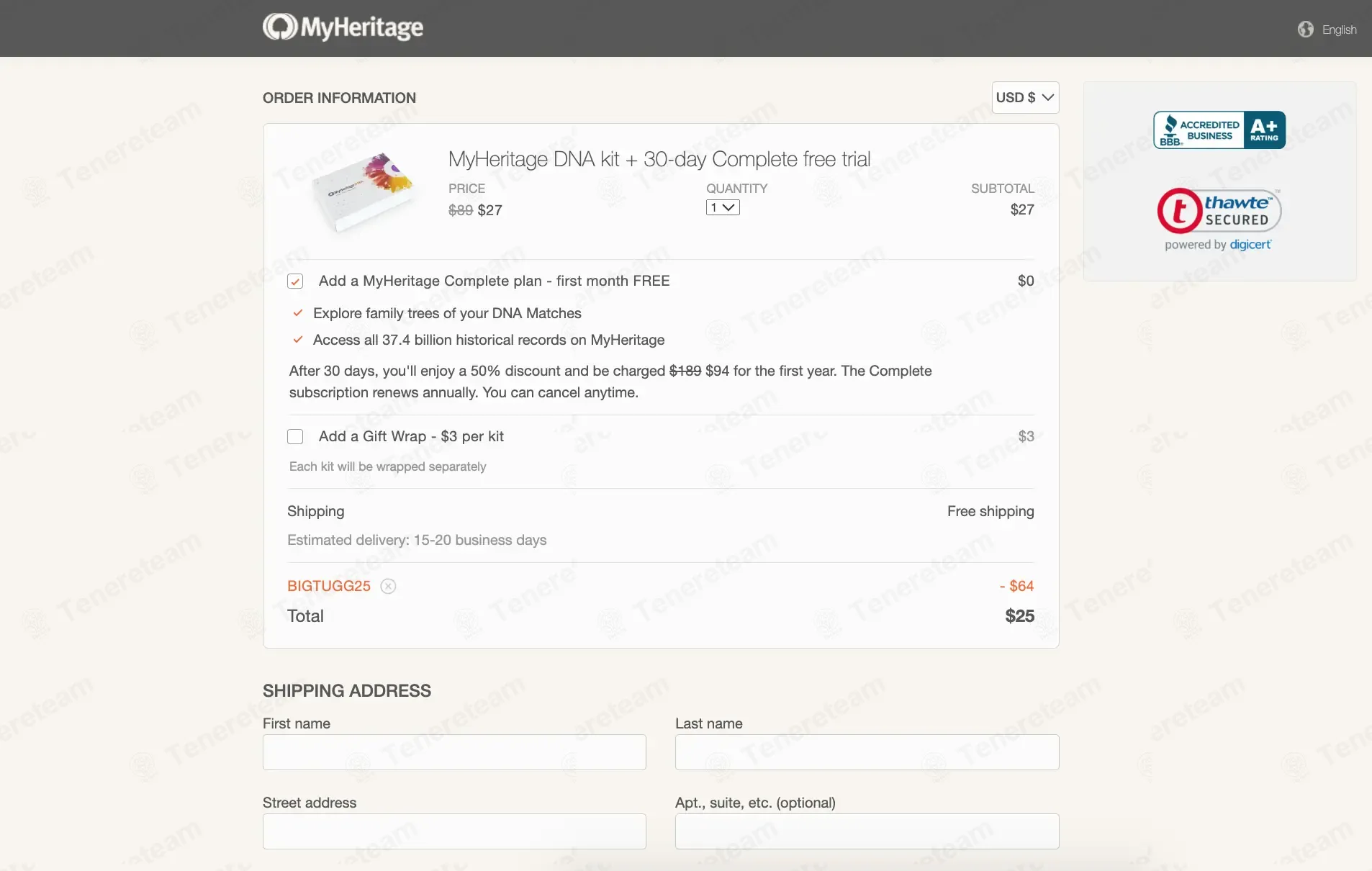Click the Add MyHeritage Complete plan label

click(494, 281)
